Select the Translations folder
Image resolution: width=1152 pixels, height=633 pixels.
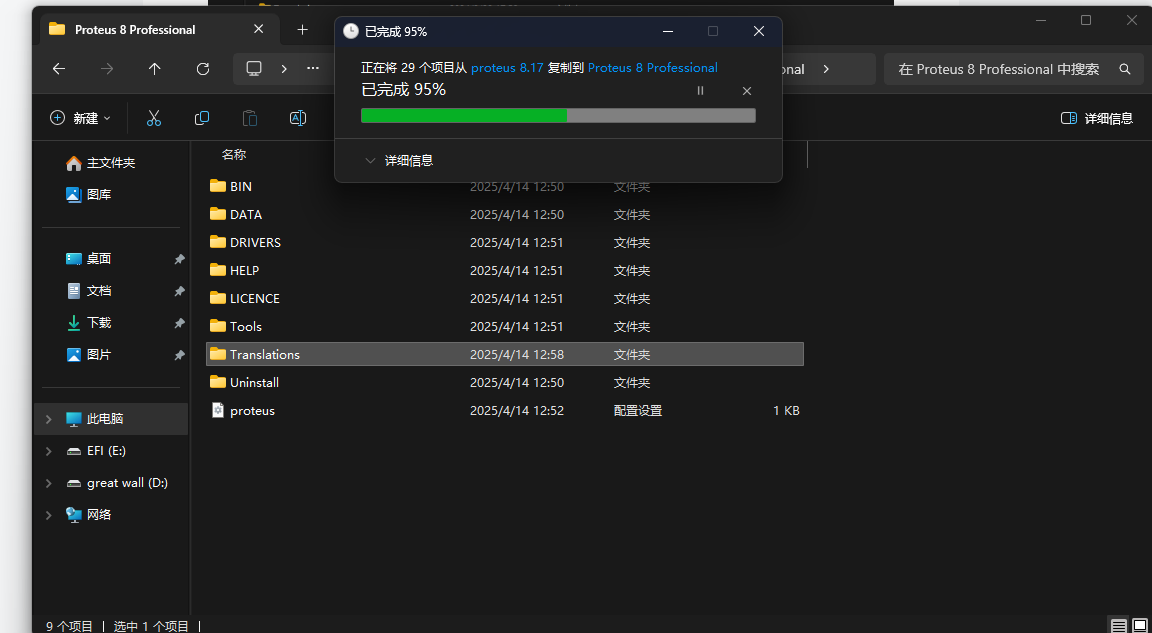pyautogui.click(x=505, y=354)
